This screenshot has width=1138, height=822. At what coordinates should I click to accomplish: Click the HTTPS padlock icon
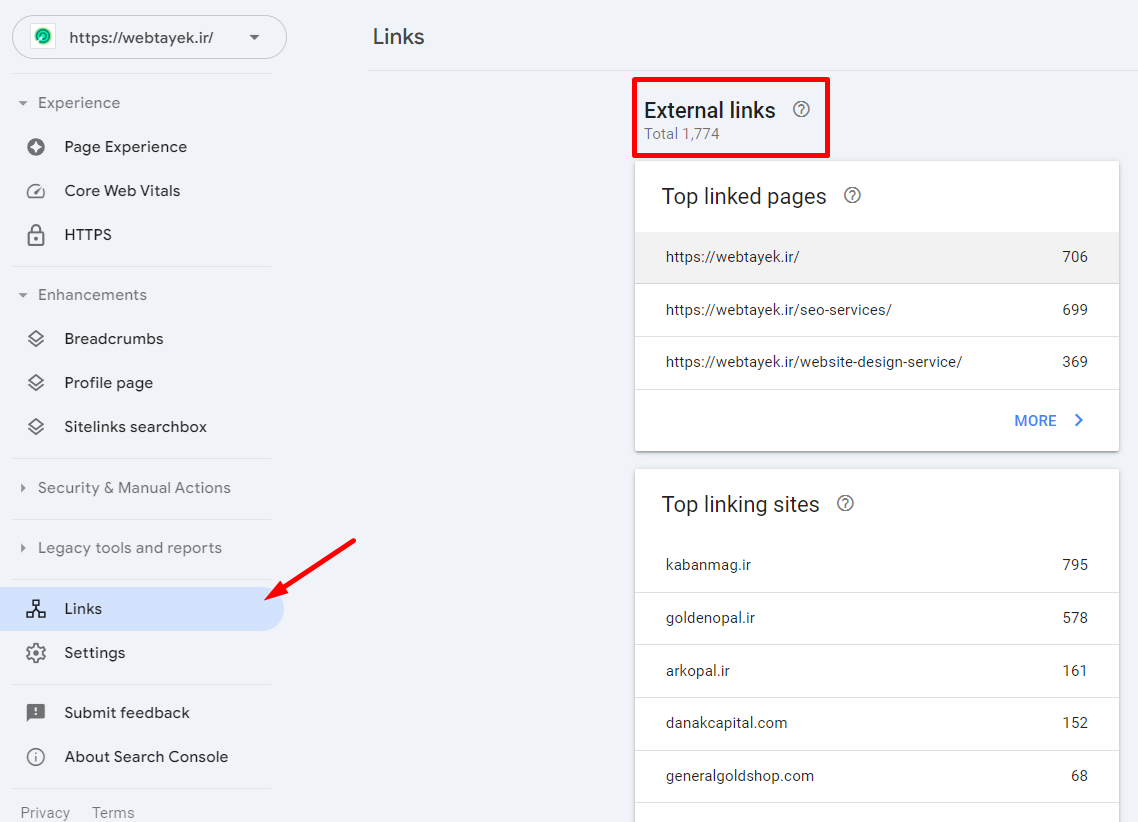36,235
